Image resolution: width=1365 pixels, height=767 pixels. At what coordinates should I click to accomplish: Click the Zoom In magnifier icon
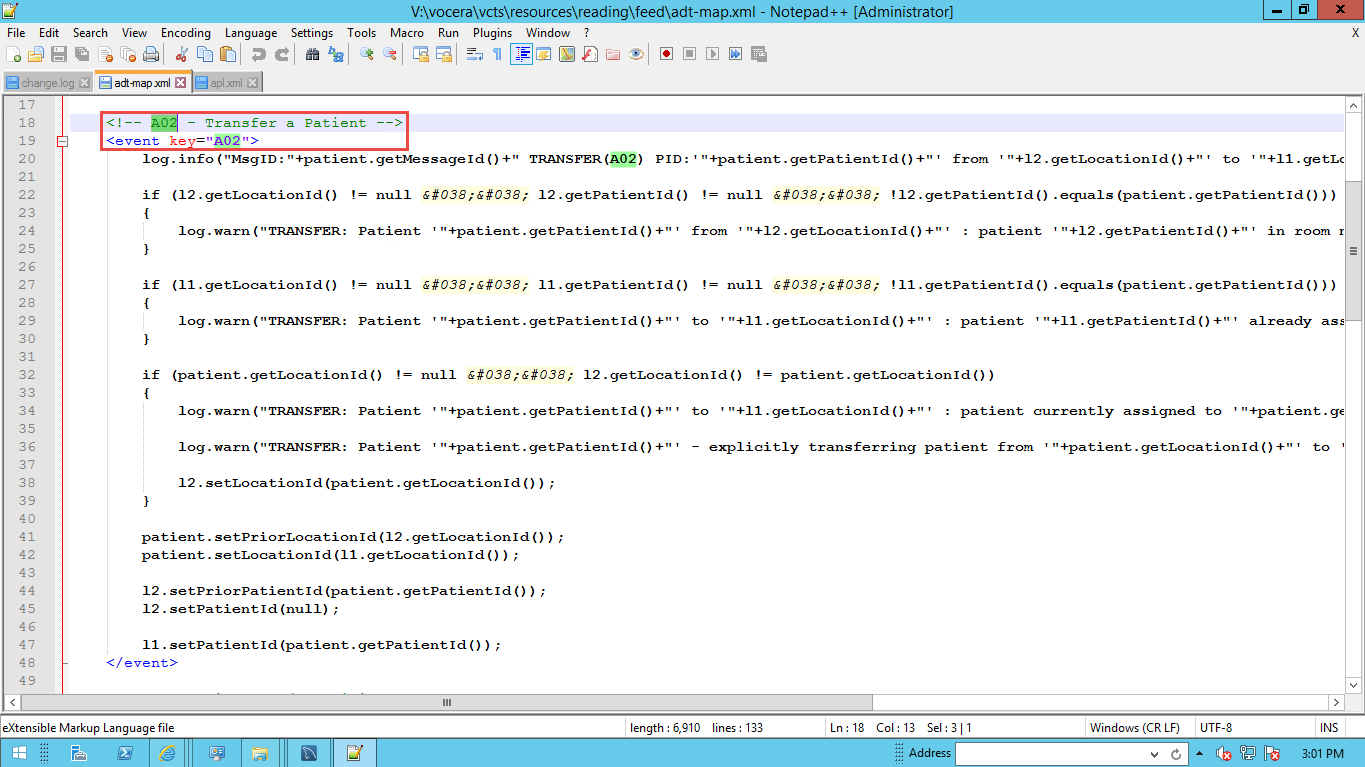coord(367,54)
